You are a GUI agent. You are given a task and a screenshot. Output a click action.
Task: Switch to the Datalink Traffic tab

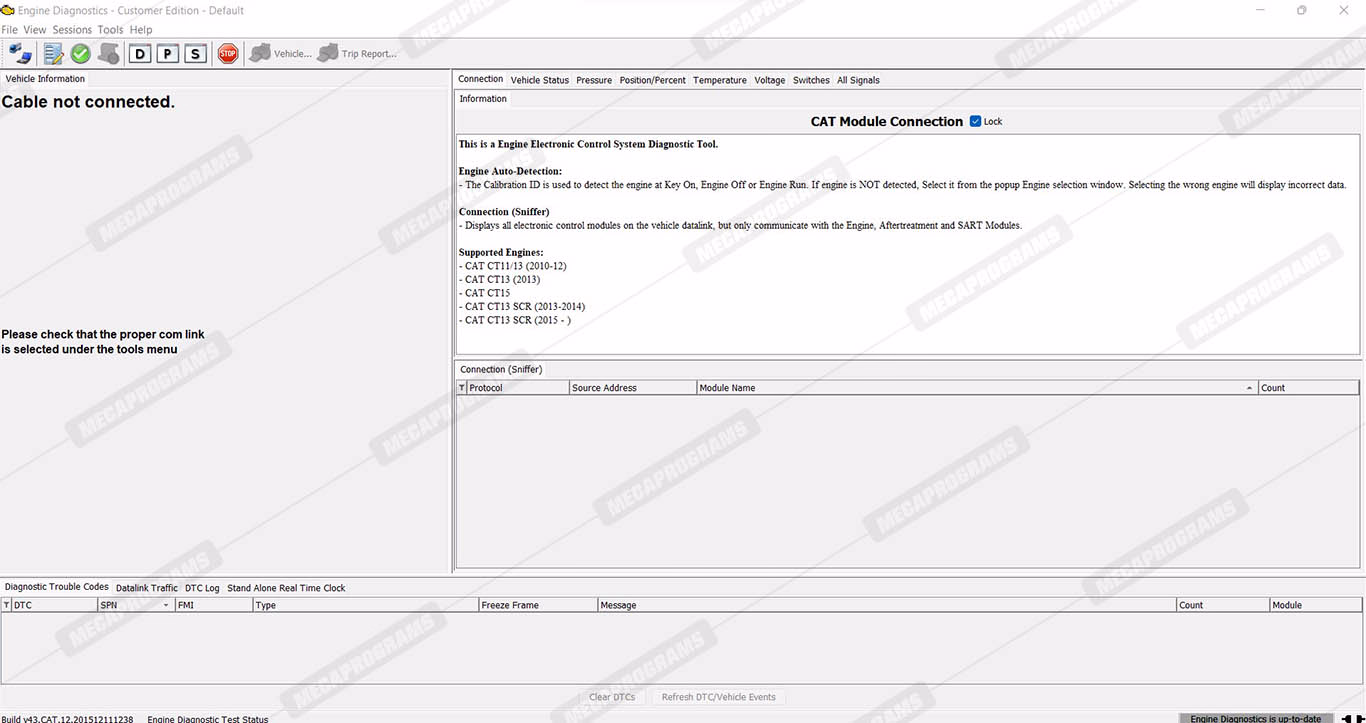pos(147,588)
